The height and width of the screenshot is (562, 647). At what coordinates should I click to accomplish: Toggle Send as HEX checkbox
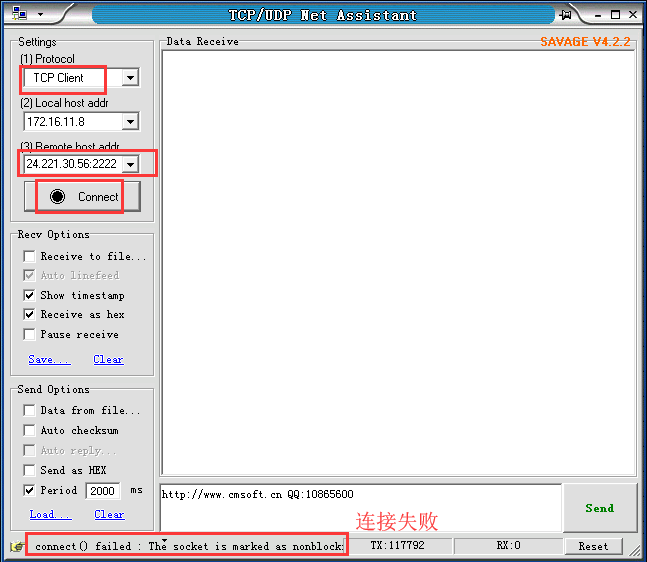coord(30,471)
